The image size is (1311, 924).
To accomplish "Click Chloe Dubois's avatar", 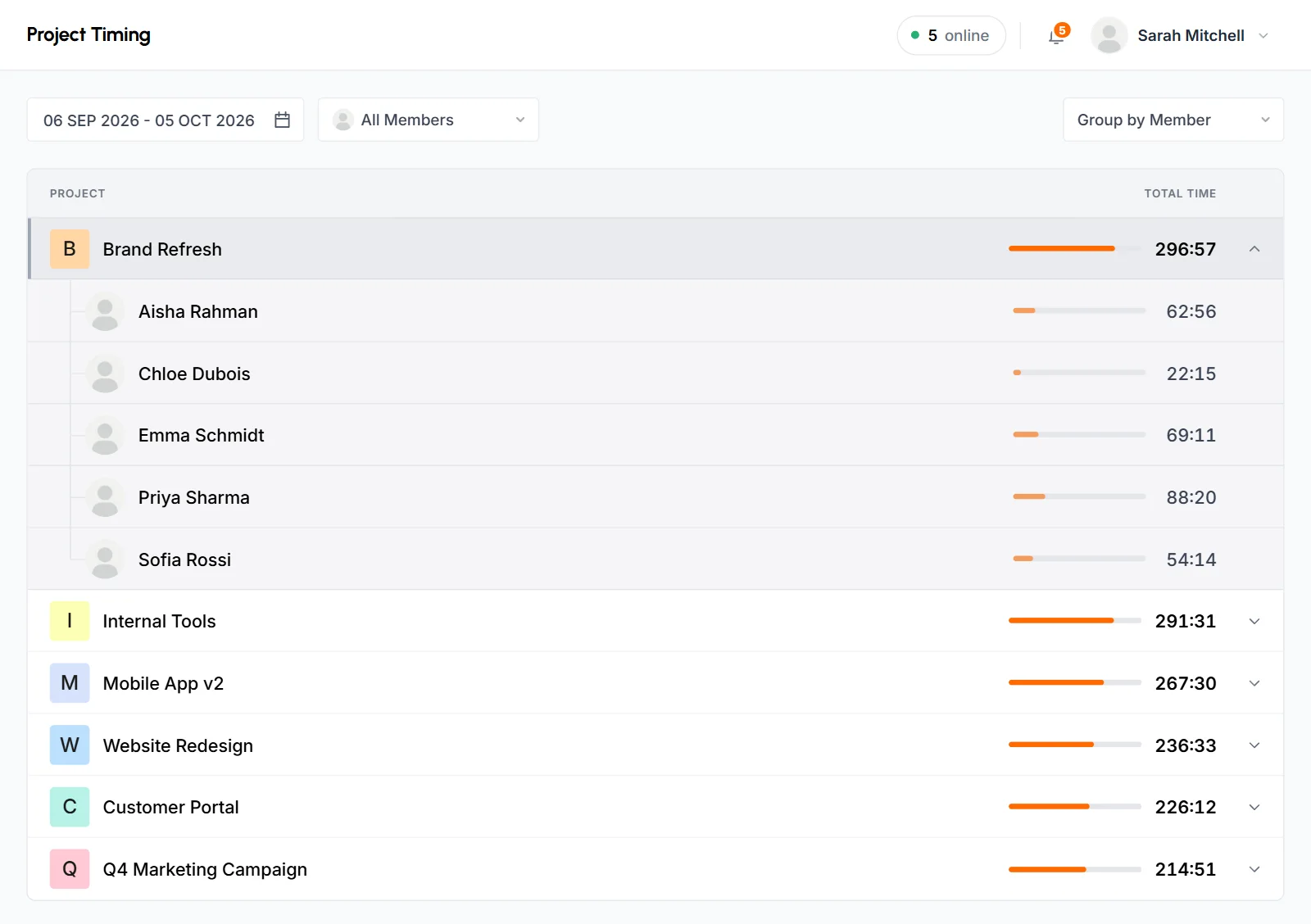I will click(x=105, y=374).
